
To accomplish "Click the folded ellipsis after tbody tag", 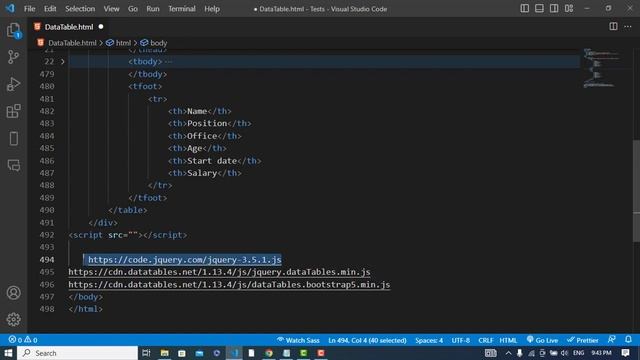I will [168, 62].
